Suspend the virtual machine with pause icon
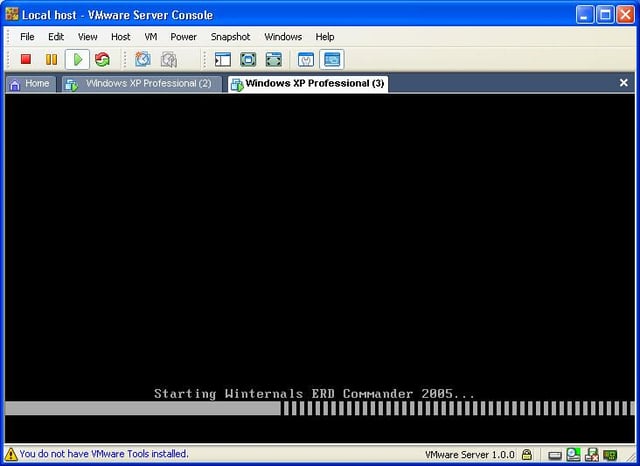640x466 pixels. pyautogui.click(x=51, y=60)
